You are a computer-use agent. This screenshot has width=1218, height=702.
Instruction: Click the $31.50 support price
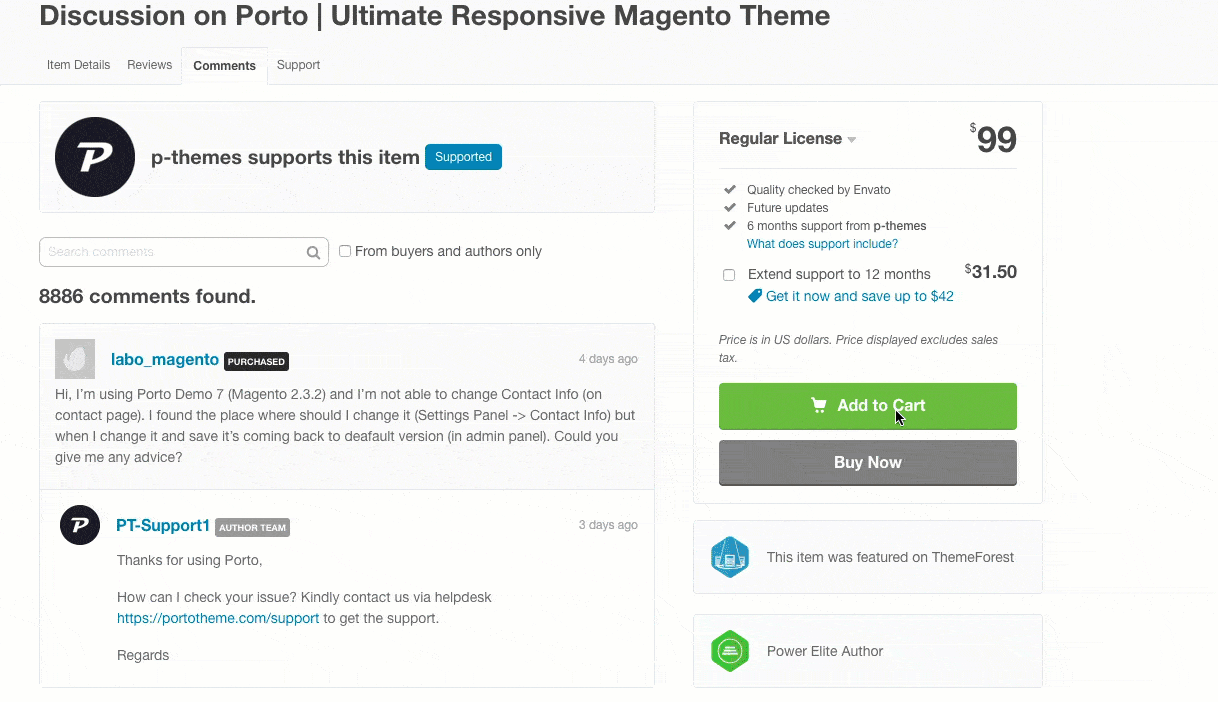[991, 272]
